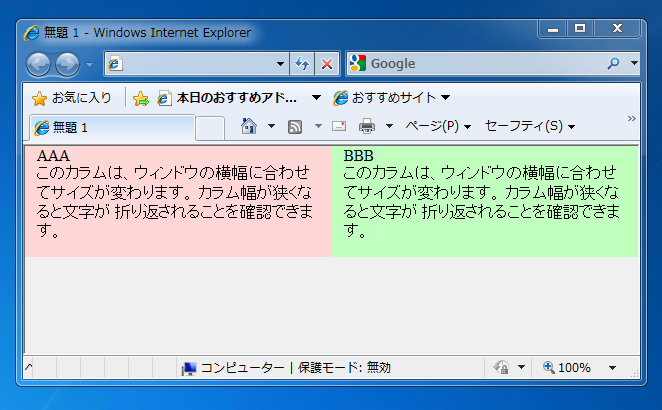Open the ページ(P) menu
662x410 pixels.
438,126
